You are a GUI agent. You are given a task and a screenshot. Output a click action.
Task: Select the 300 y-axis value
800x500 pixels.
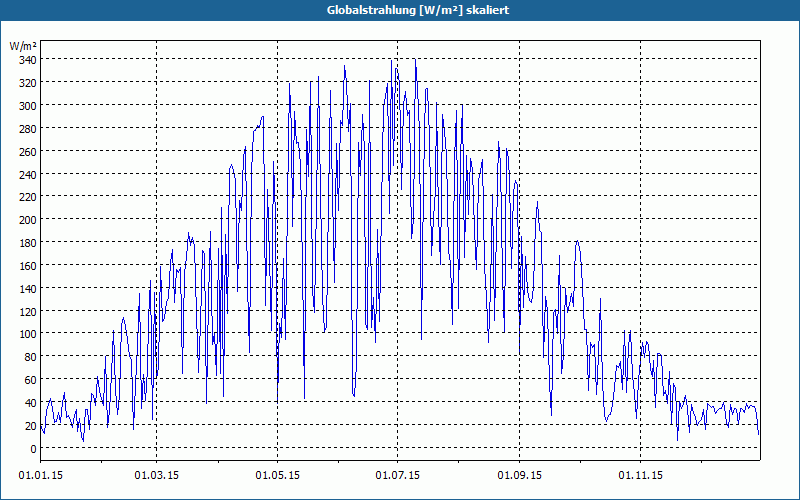(28, 106)
